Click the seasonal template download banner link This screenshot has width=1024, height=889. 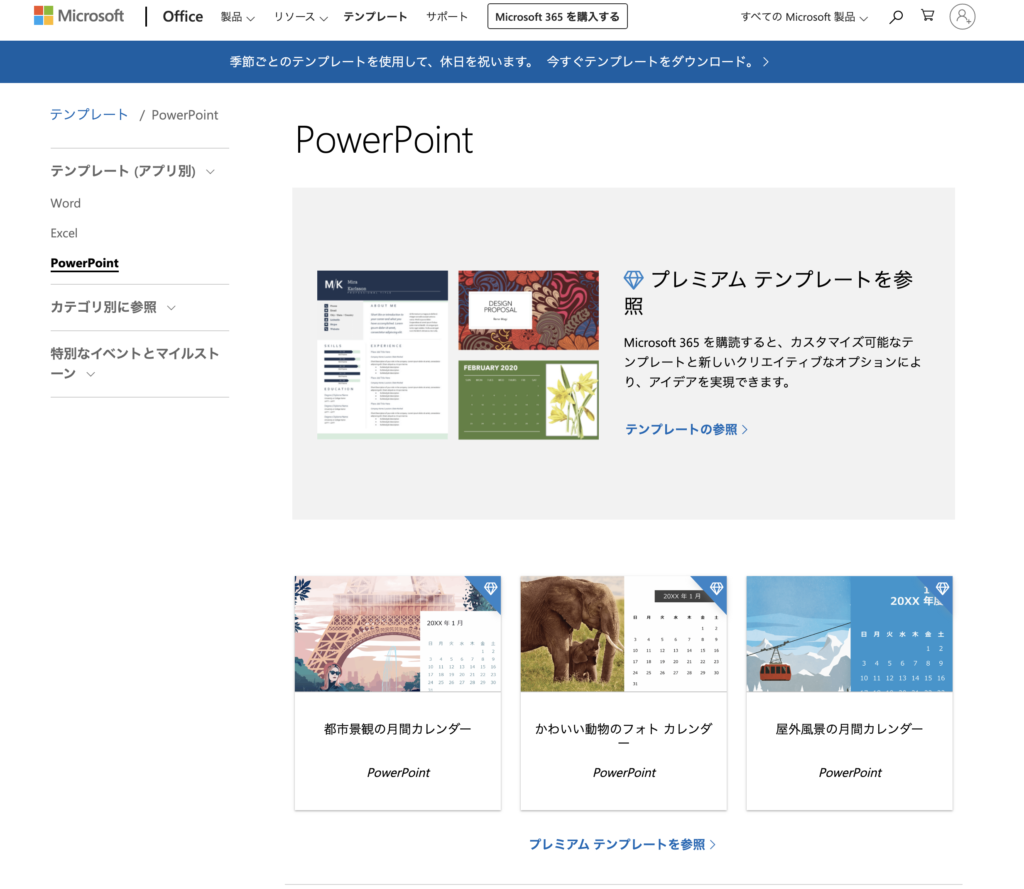tap(499, 62)
